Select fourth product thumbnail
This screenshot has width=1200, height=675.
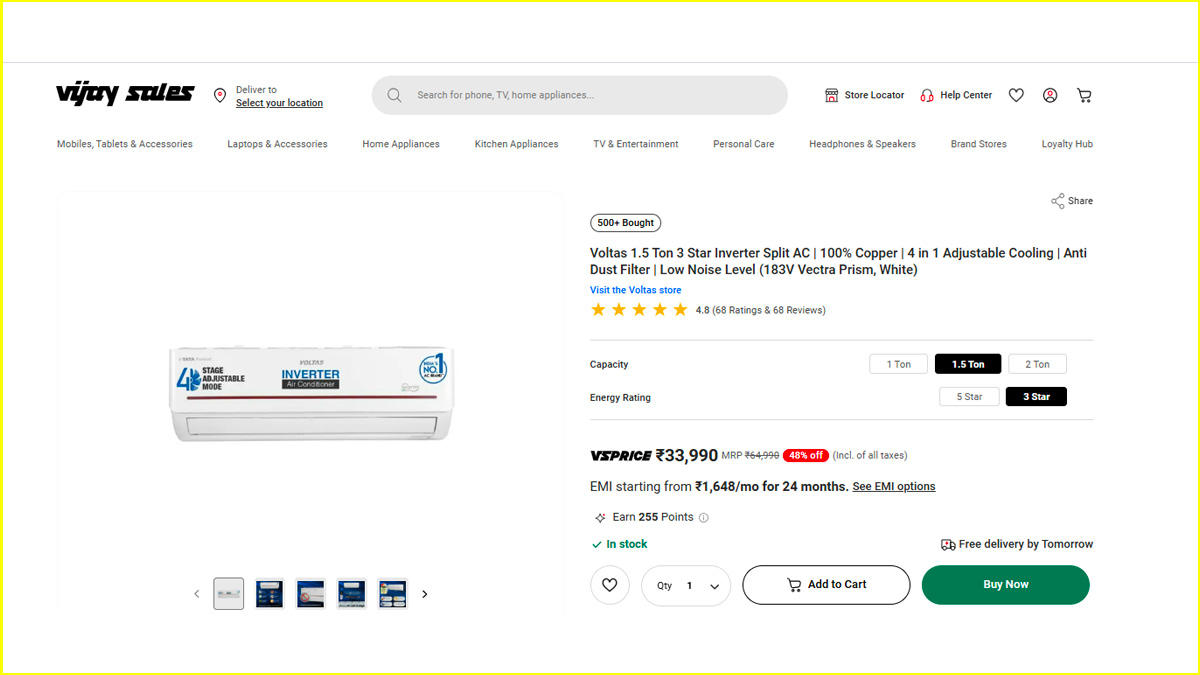[351, 594]
